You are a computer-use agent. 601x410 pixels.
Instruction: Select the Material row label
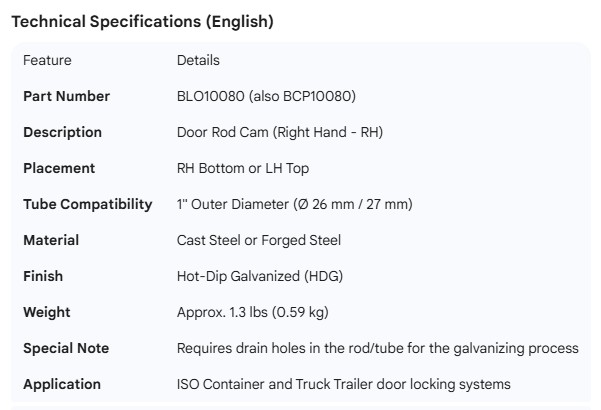[51, 240]
